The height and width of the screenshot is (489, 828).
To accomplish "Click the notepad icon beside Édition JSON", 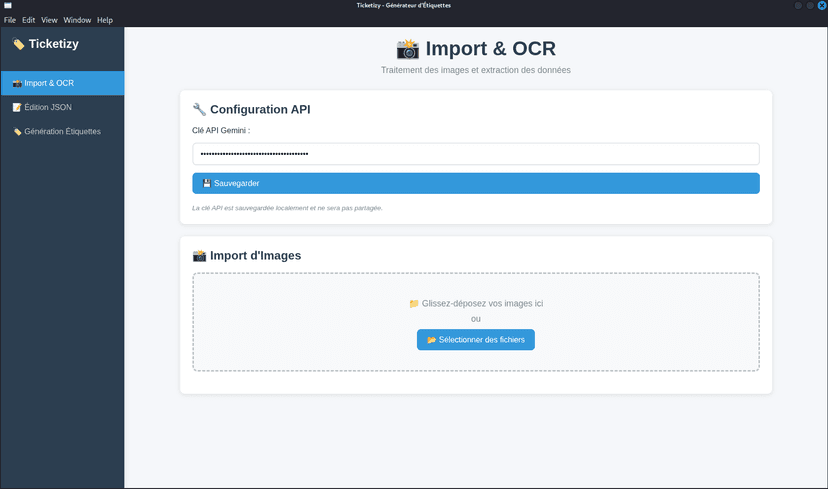I will pos(17,107).
